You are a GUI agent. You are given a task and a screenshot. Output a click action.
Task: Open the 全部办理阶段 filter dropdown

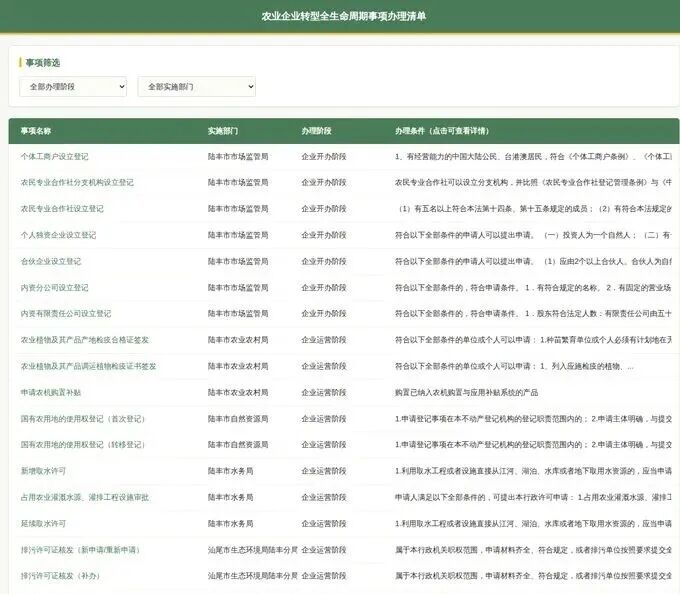tap(73, 87)
